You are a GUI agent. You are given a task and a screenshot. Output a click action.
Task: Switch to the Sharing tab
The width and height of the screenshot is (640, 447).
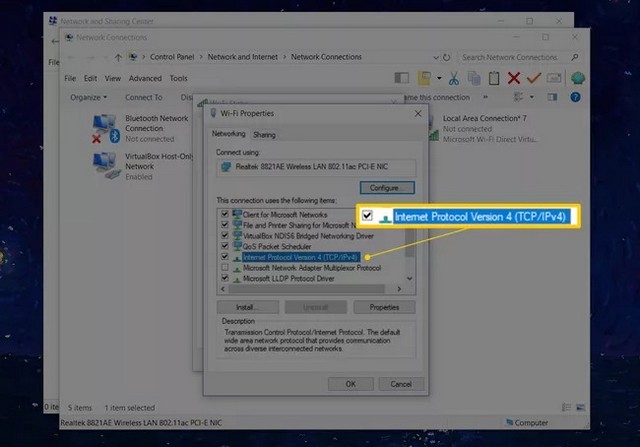(264, 134)
